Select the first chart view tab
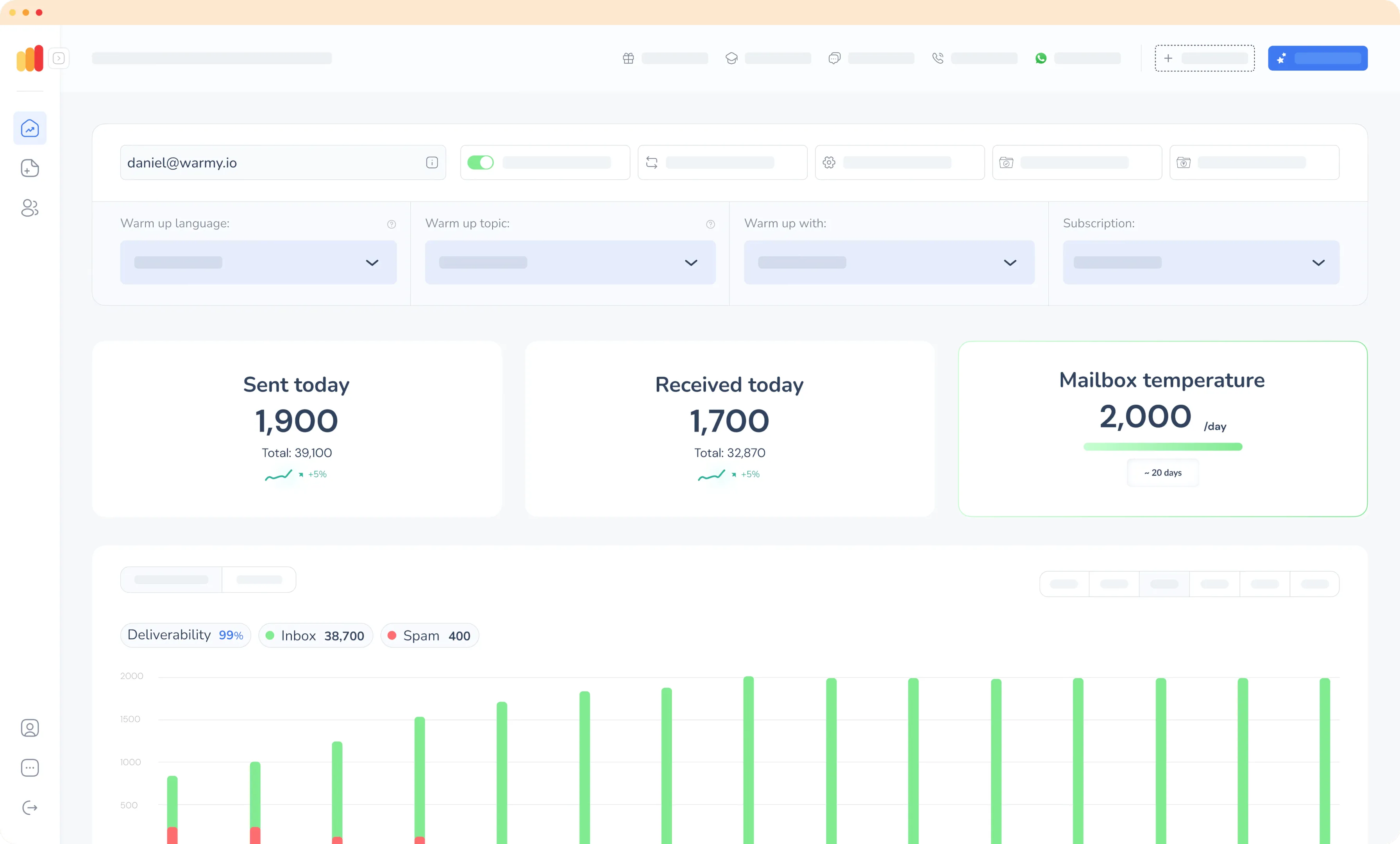 pyautogui.click(x=171, y=580)
